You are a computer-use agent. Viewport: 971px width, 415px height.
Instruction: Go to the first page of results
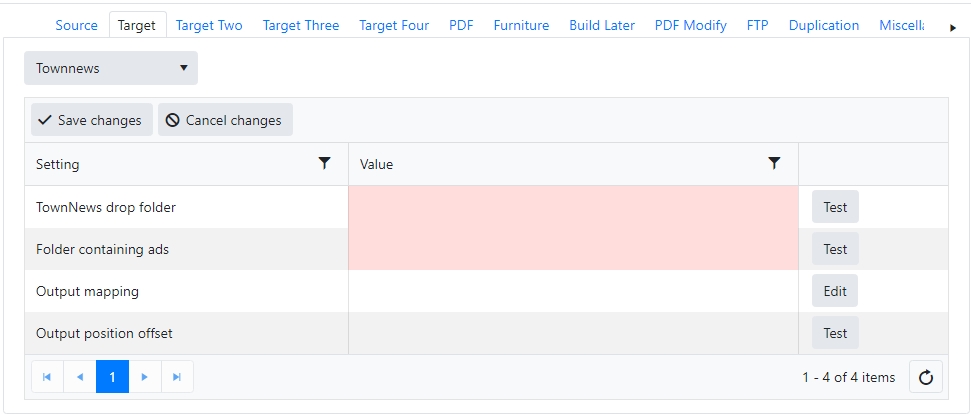click(x=47, y=377)
